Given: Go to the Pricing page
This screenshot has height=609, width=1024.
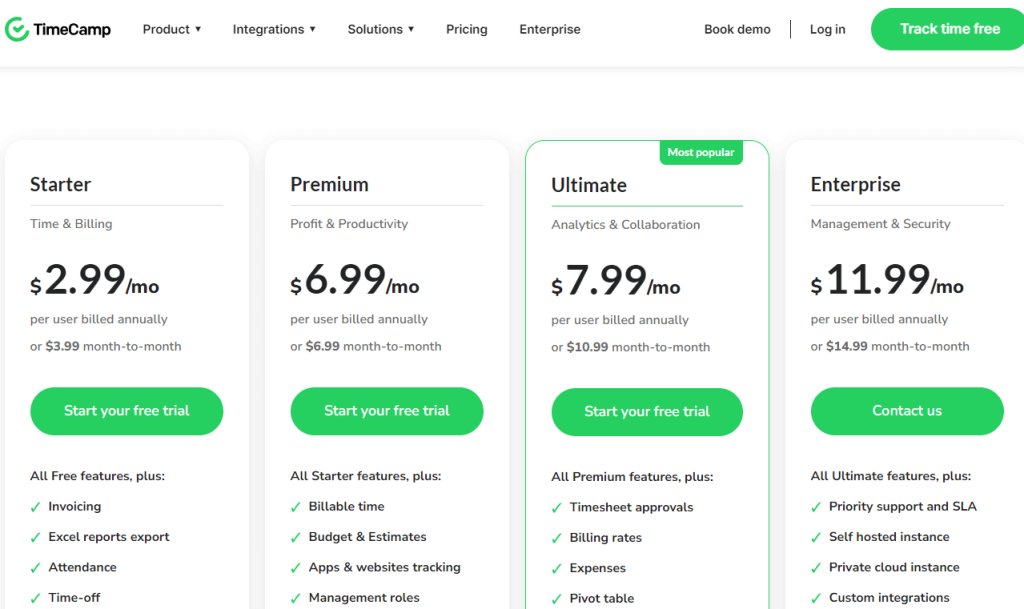Looking at the screenshot, I should 467,29.
